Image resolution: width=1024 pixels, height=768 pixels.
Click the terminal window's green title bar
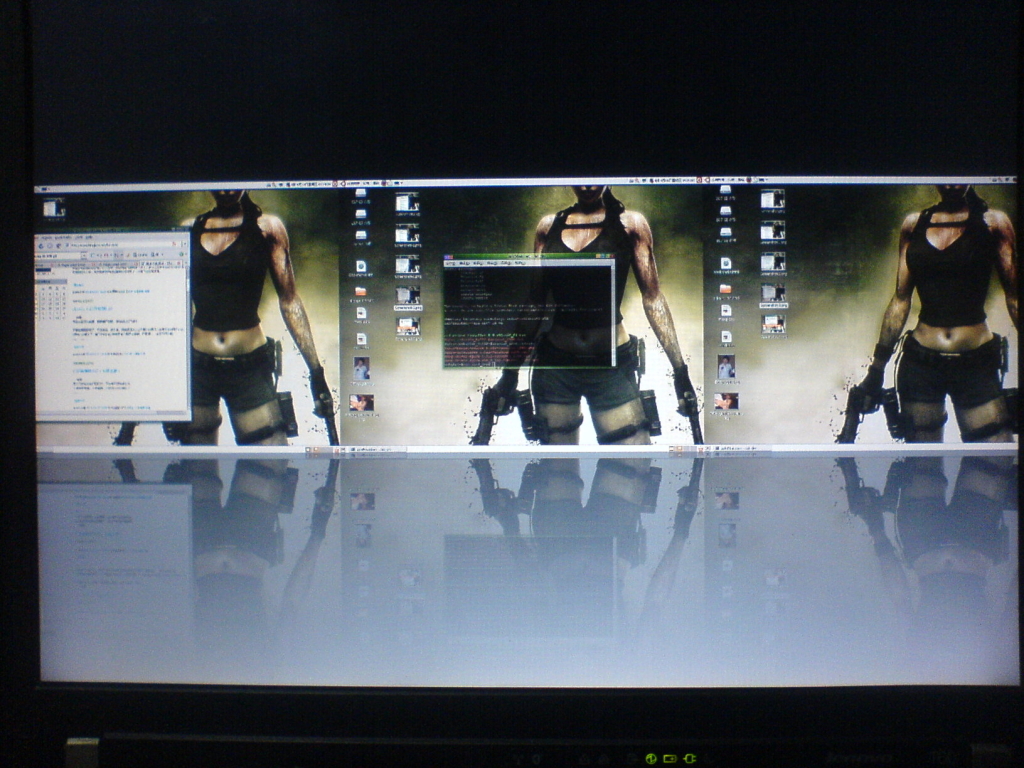[528, 256]
